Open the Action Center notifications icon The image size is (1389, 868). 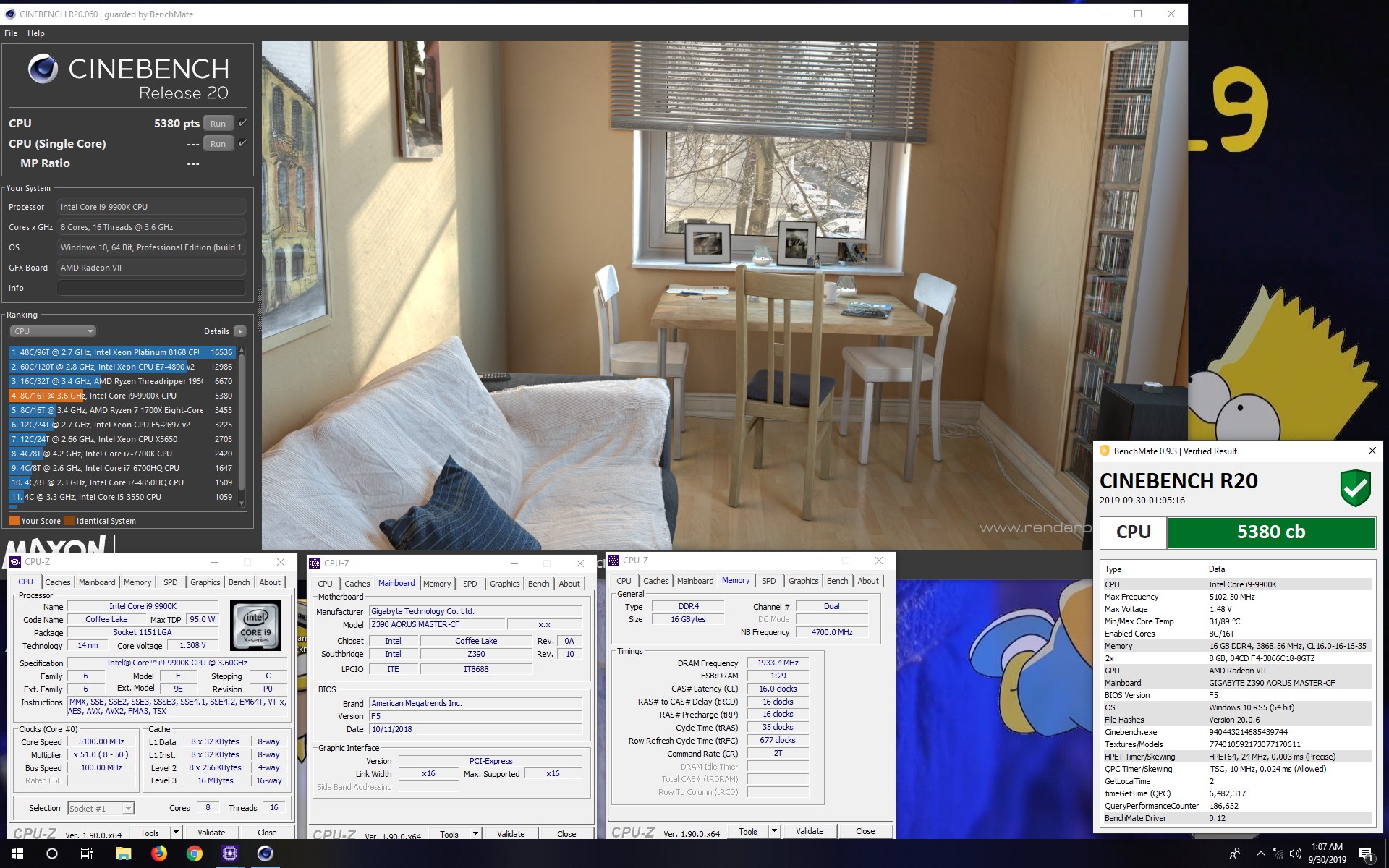[x=1367, y=854]
